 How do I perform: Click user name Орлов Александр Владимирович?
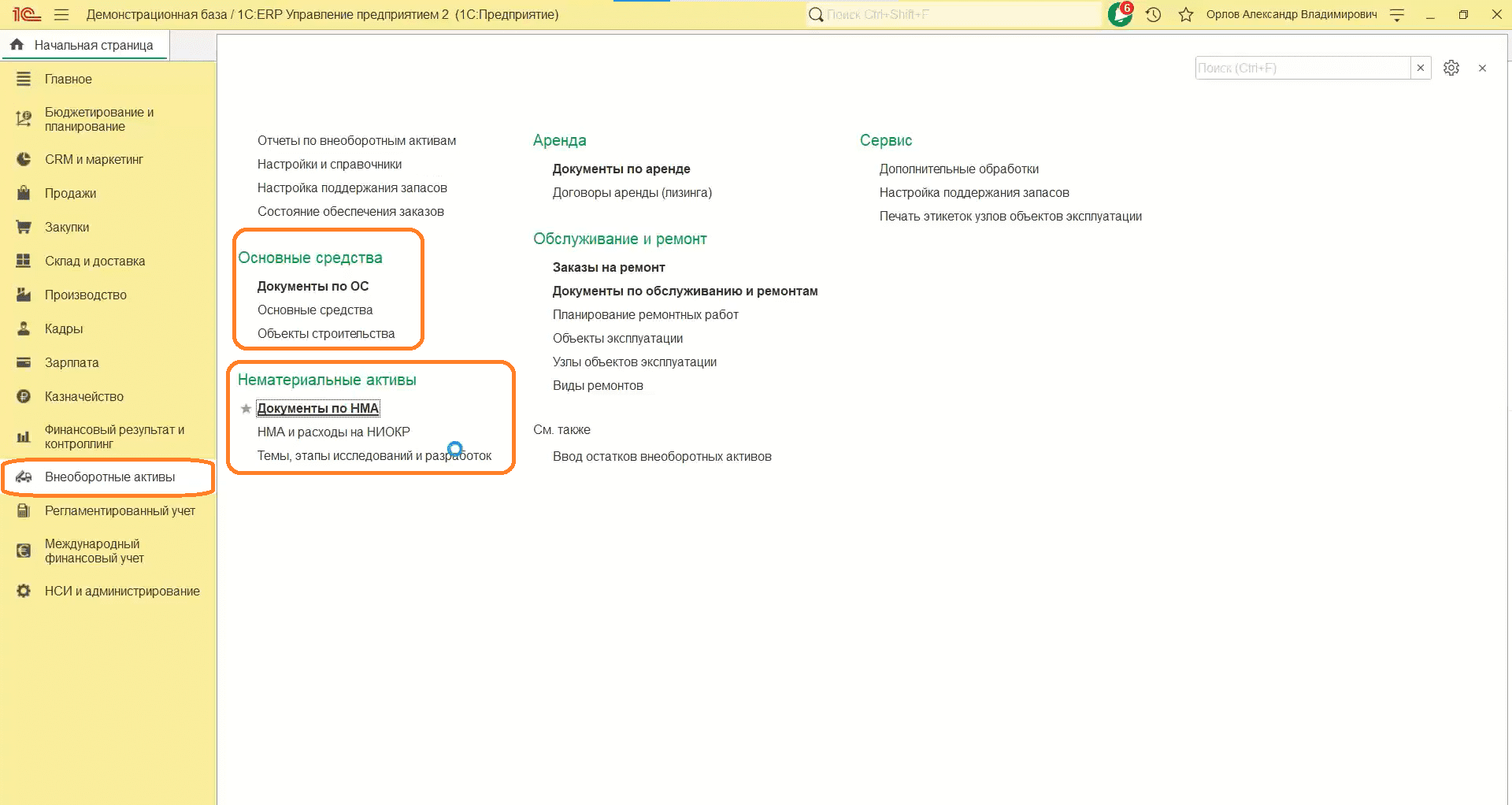click(1291, 14)
